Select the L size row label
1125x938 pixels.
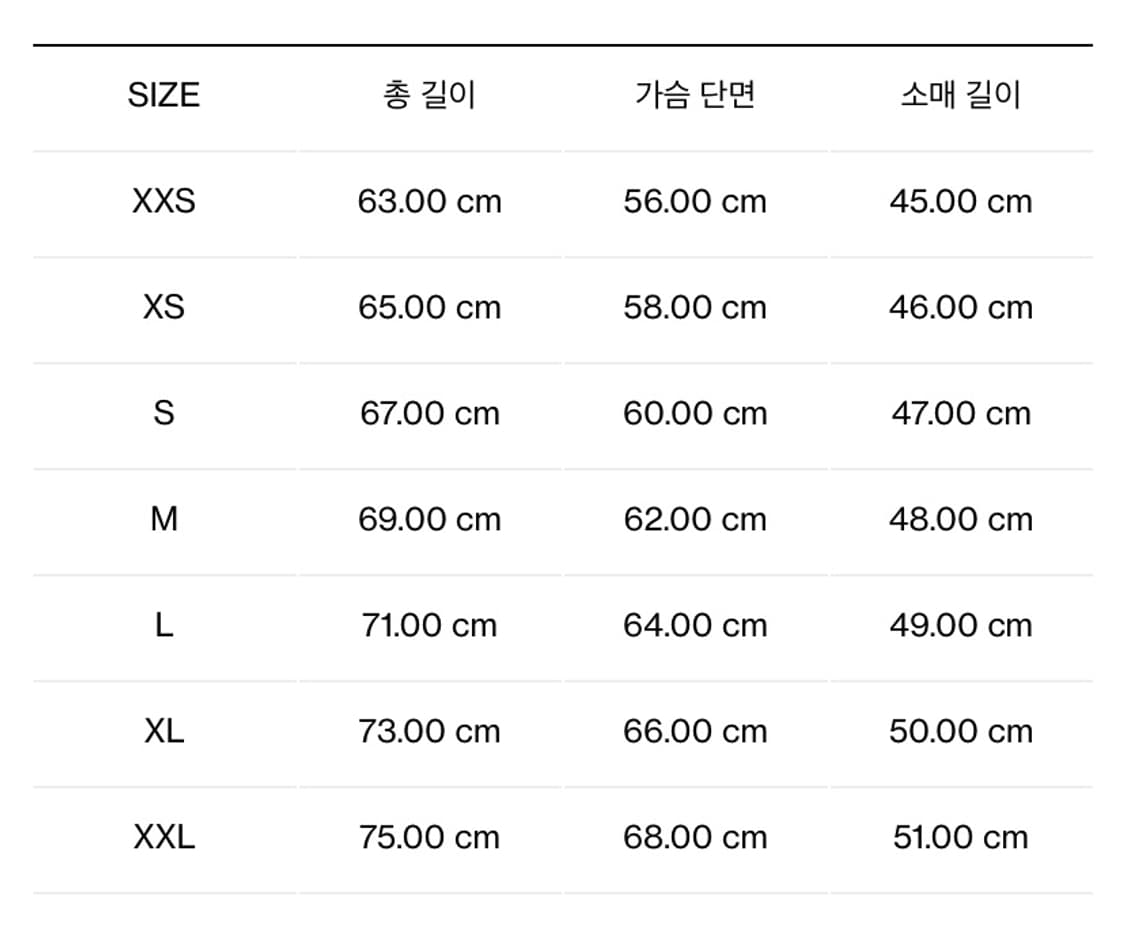[x=164, y=625]
